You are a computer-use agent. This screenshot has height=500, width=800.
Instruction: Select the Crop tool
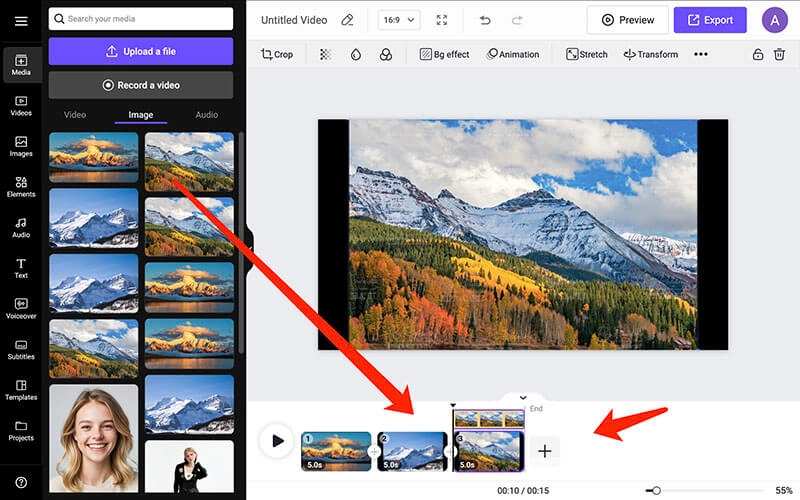[x=277, y=54]
